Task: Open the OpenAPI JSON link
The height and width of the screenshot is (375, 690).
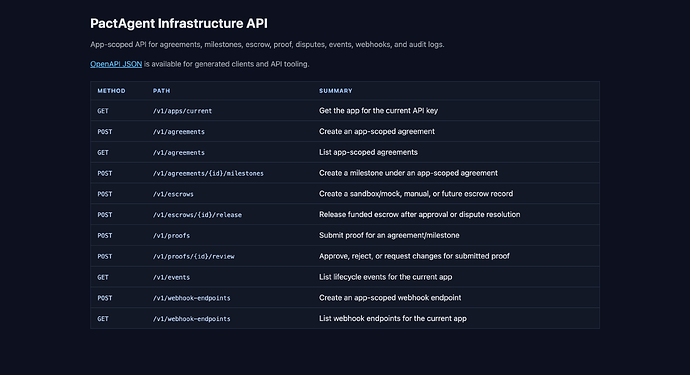Action: [116, 64]
